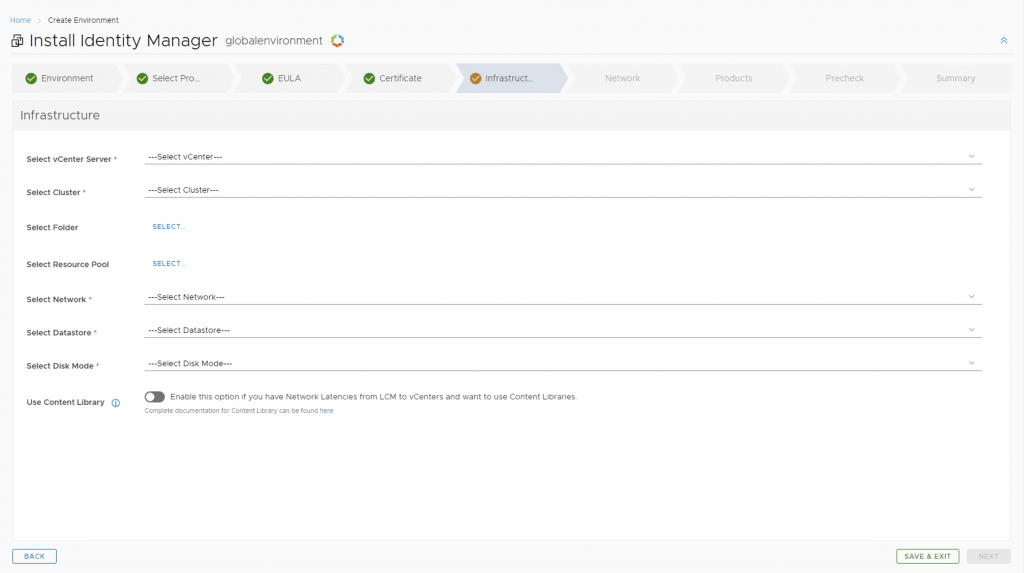Open the Select Network dropdown

562,297
